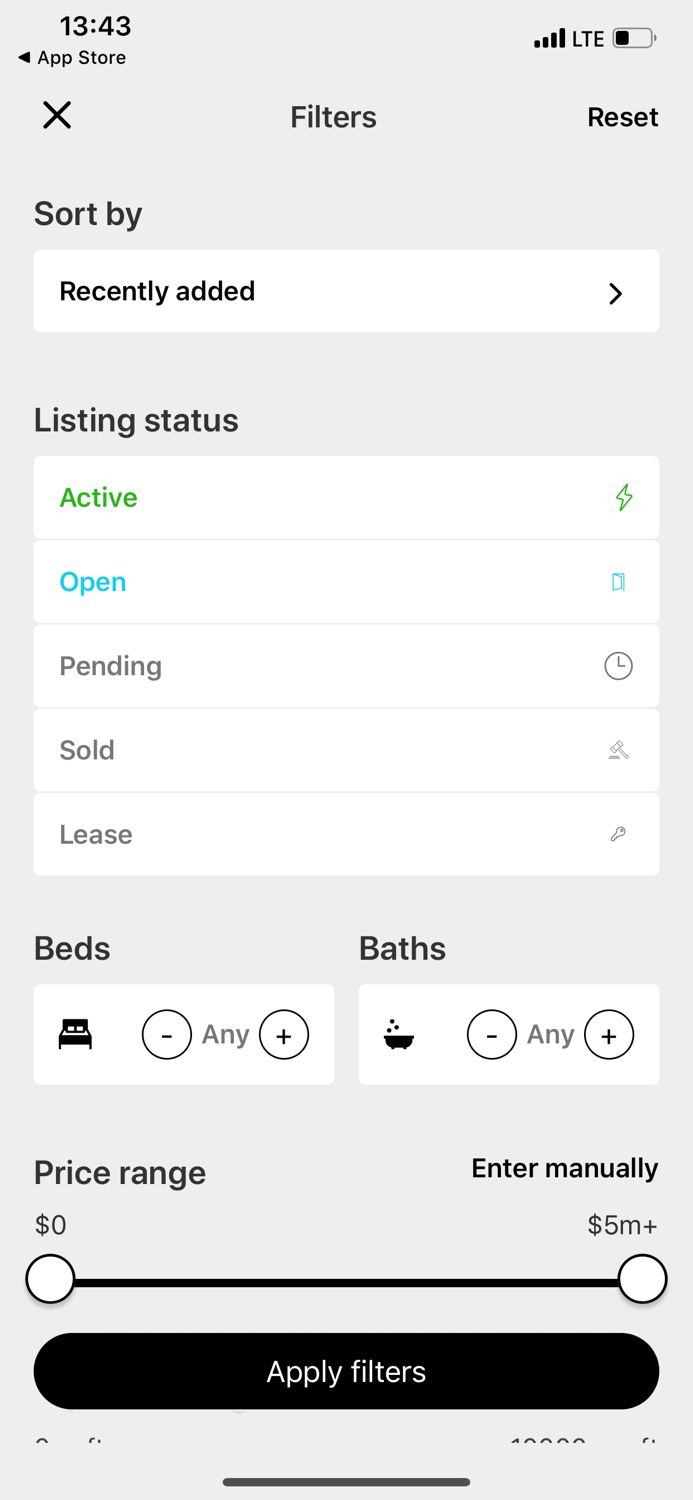Tap the gavel icon for Sold

(x=619, y=750)
